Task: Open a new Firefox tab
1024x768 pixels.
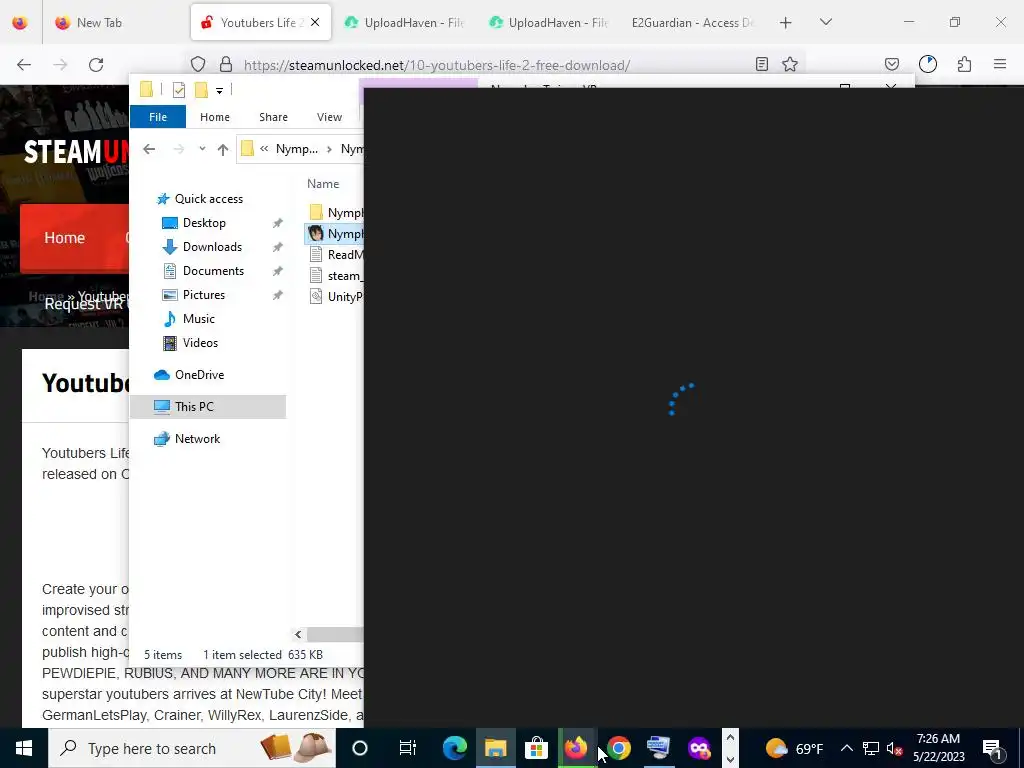Action: point(786,23)
